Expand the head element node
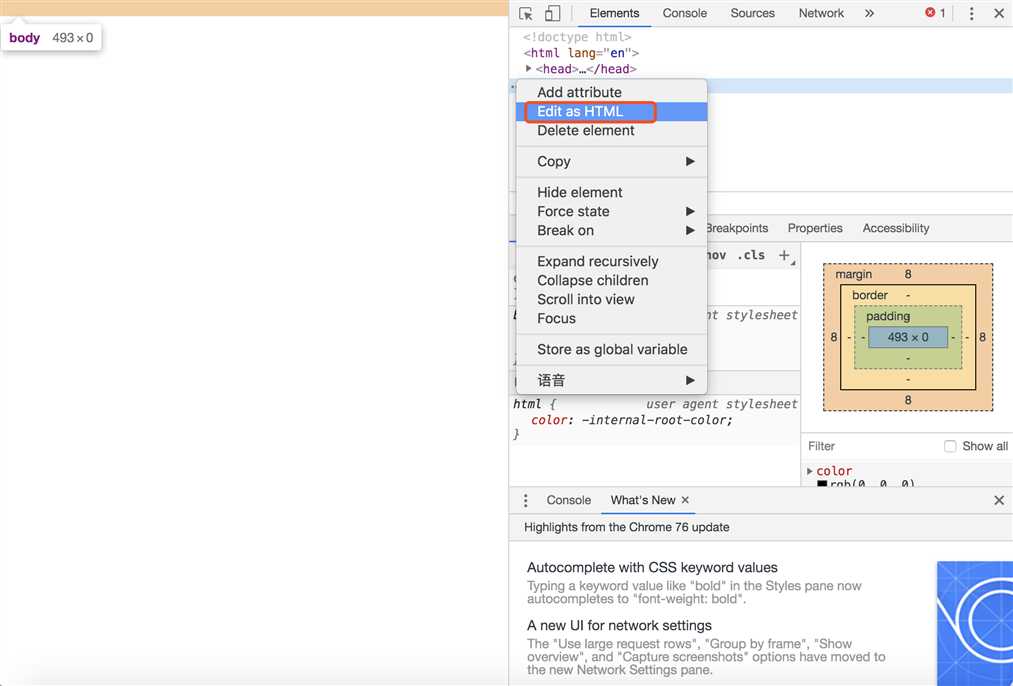1013x686 pixels. tap(528, 68)
